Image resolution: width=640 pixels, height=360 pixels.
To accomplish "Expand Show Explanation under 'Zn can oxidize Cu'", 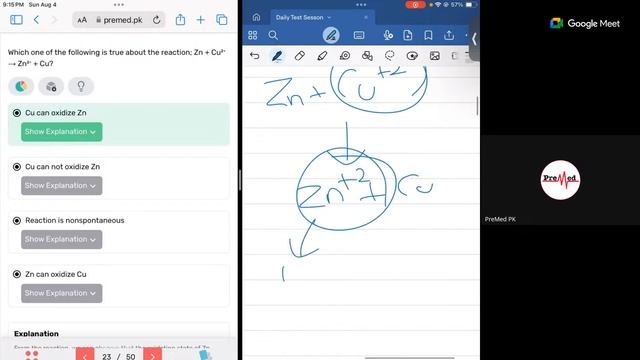I will tap(62, 293).
